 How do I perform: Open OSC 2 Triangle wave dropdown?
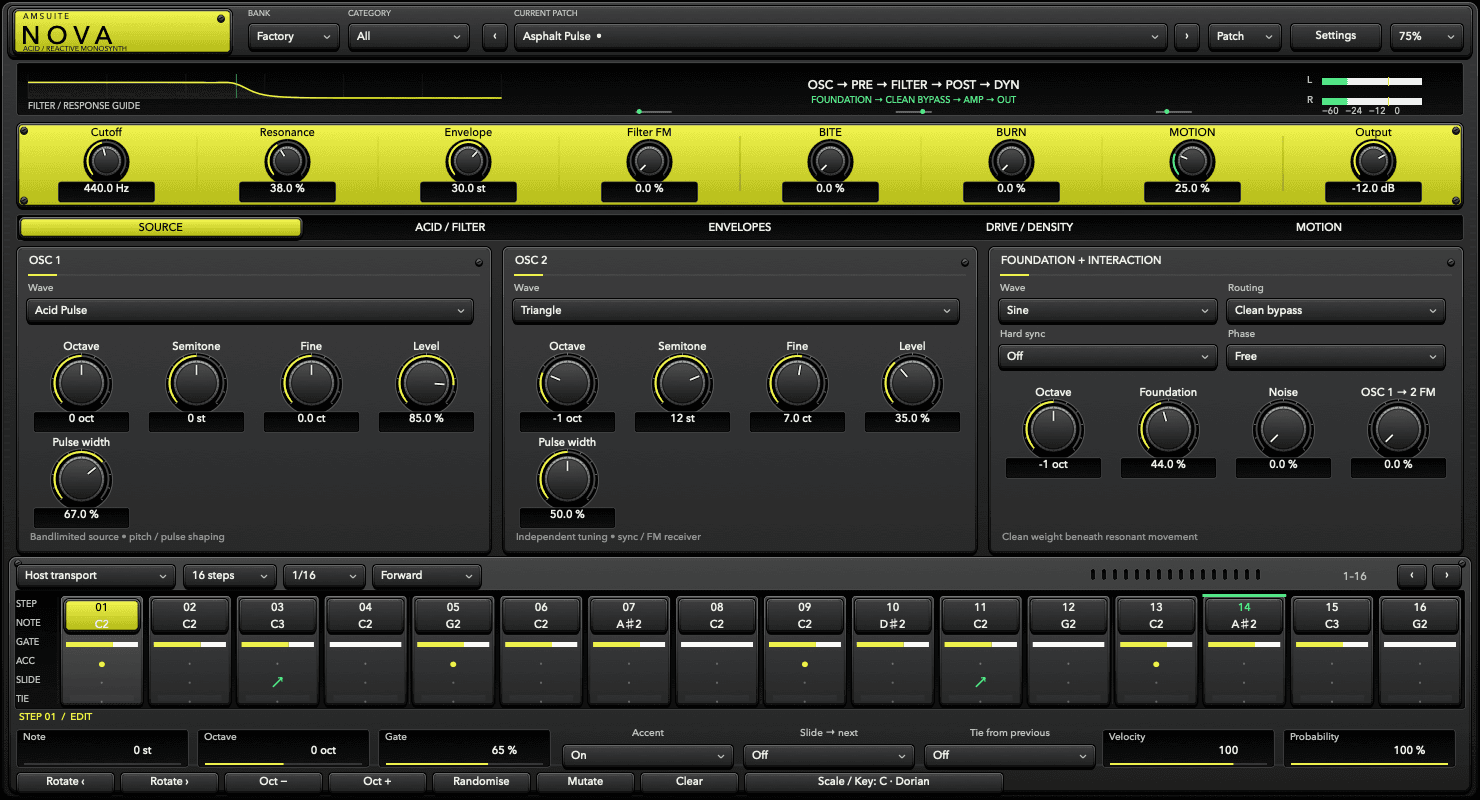point(735,310)
